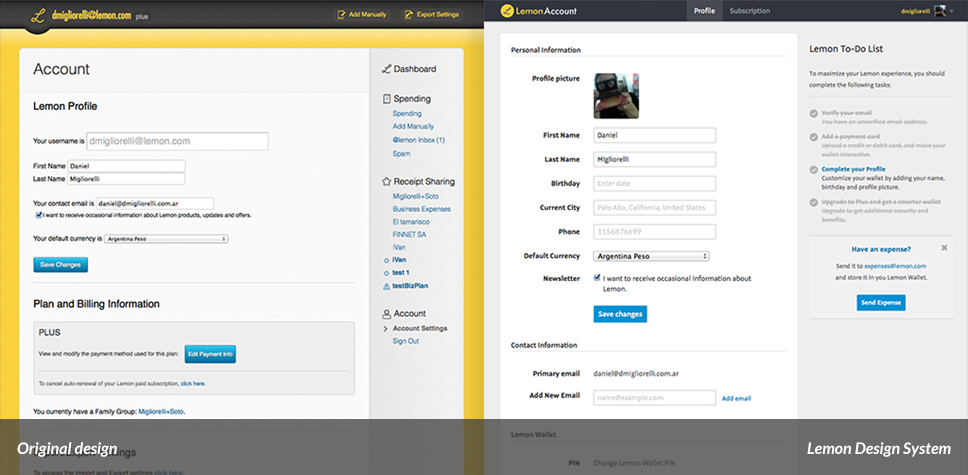This screenshot has width=968, height=475.
Task: Open Spending link under Spending section
Action: (407, 114)
